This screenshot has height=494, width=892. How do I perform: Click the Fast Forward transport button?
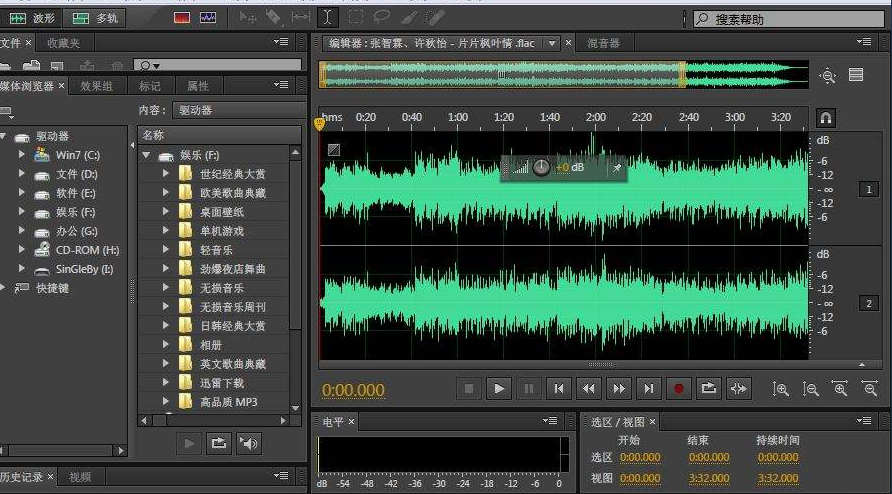[x=619, y=388]
